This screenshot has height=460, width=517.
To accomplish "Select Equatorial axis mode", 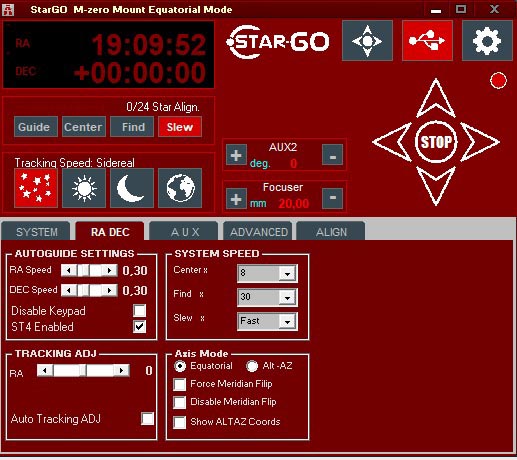I will [x=180, y=366].
